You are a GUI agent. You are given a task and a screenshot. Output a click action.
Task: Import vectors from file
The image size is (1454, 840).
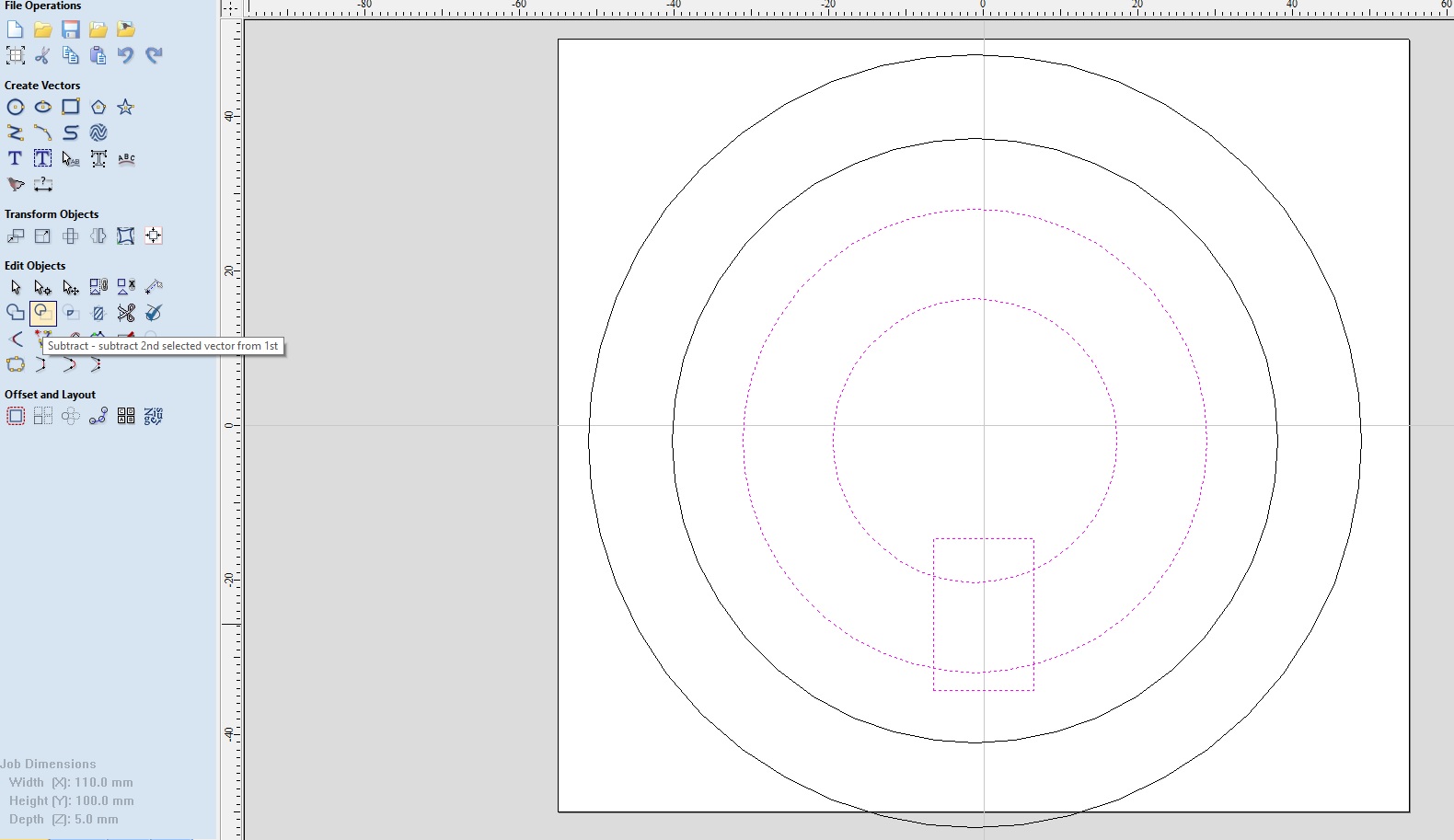tap(98, 29)
